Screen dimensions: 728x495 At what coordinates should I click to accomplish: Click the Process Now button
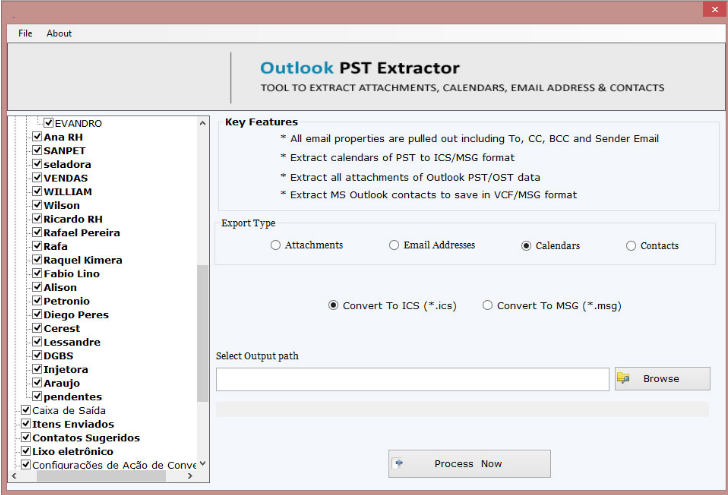pos(469,463)
